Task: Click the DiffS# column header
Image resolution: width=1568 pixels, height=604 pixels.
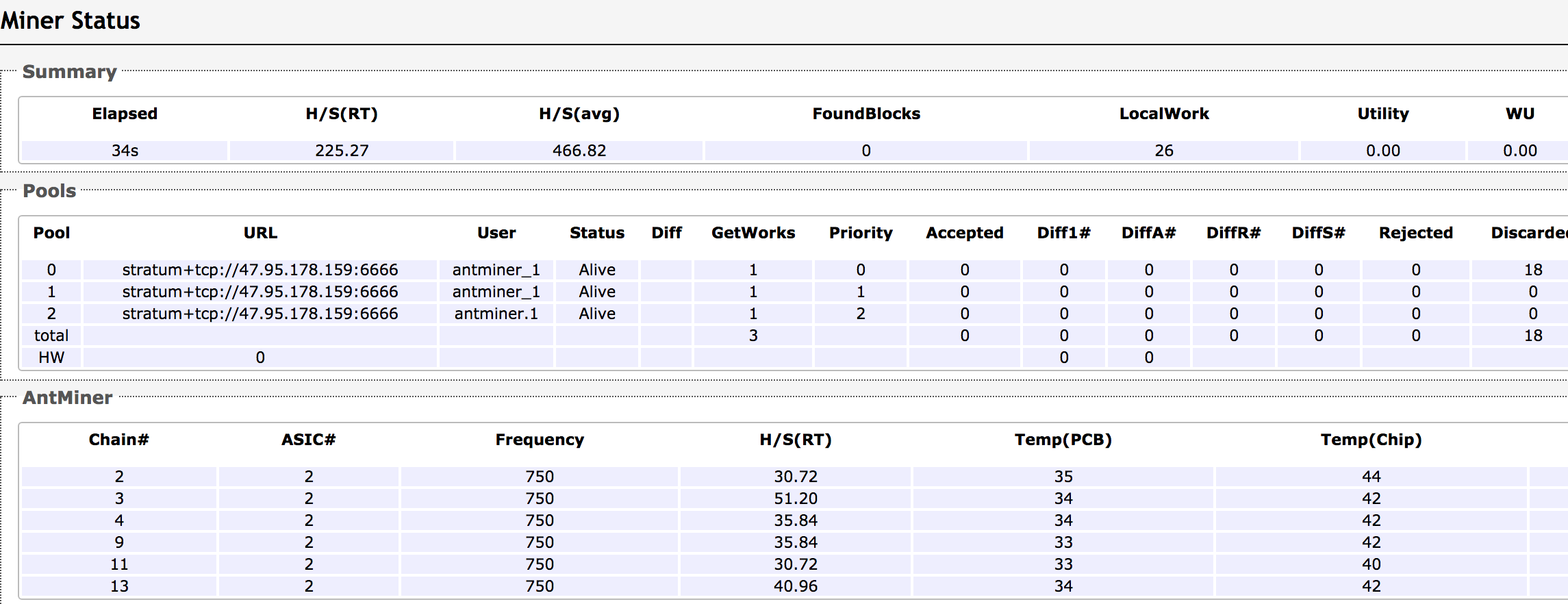Action: tap(1319, 233)
